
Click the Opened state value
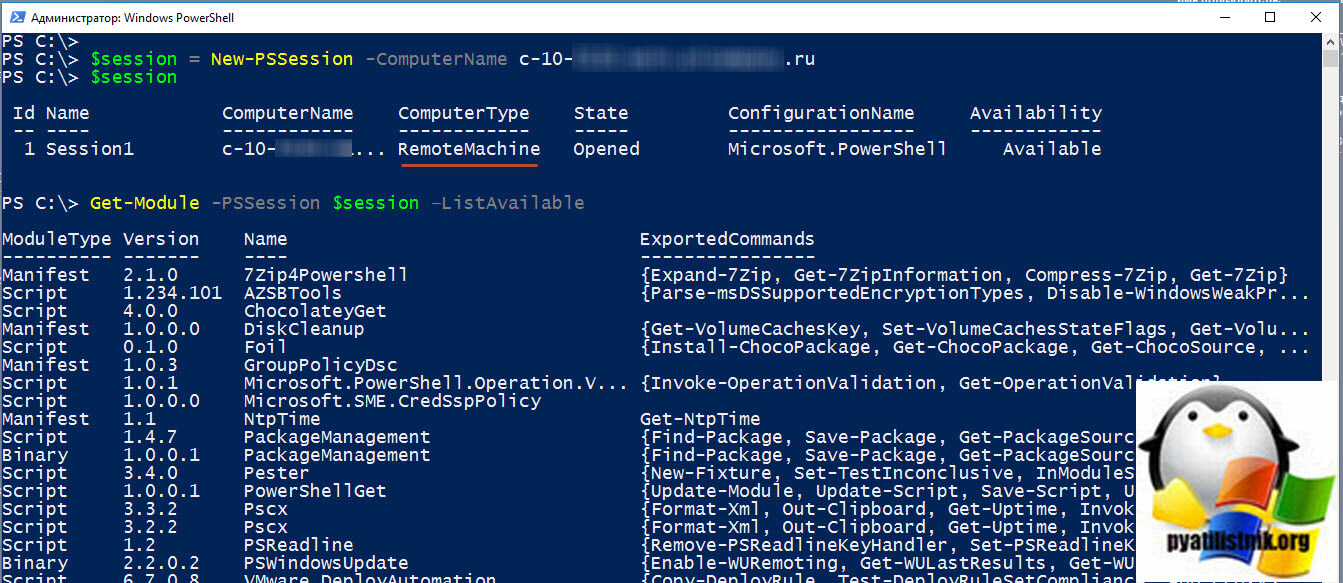point(606,149)
